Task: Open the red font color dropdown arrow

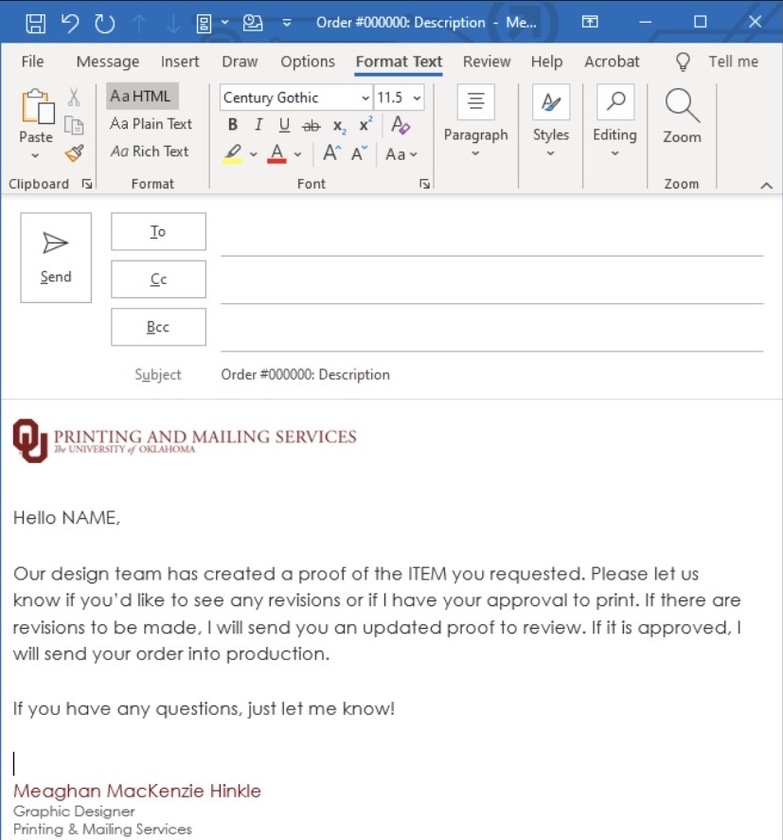Action: 298,154
